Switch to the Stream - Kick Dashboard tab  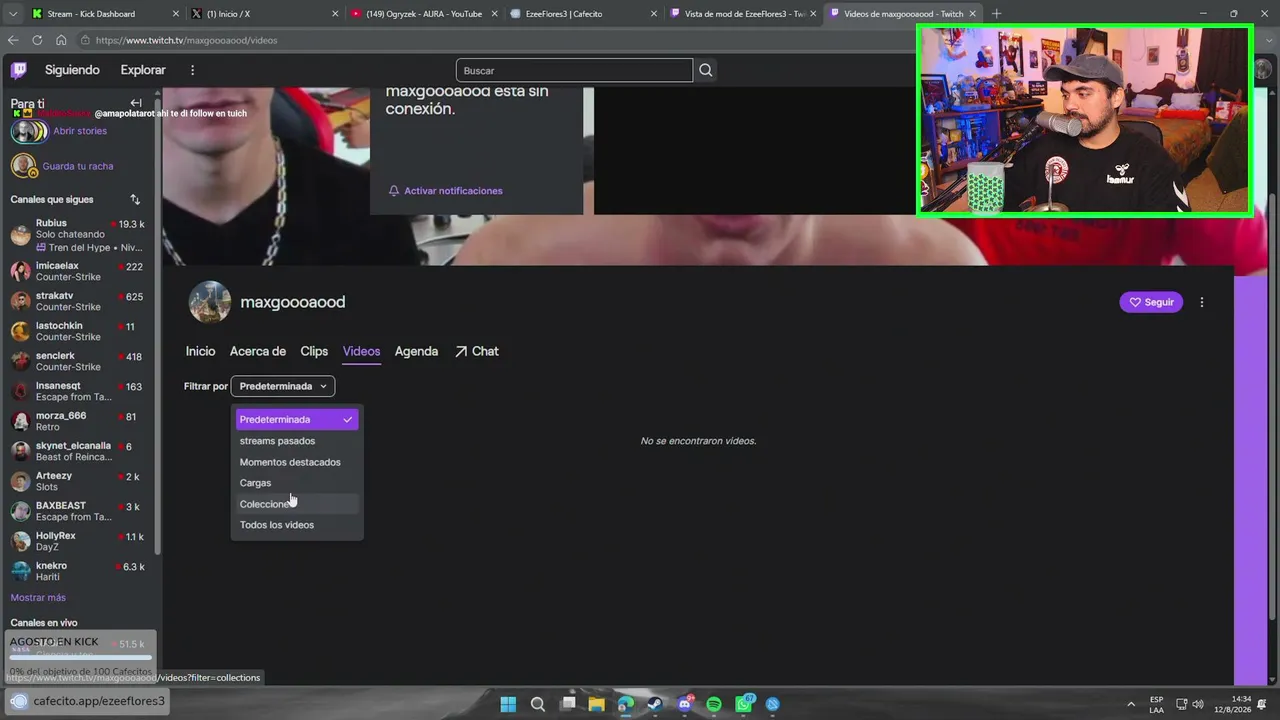pos(105,14)
